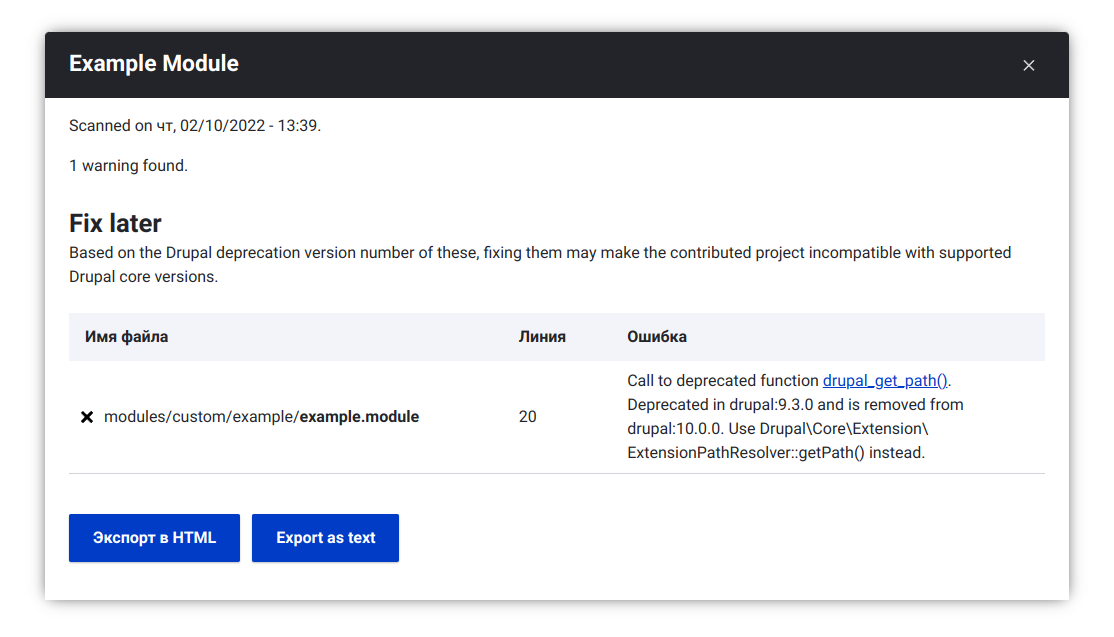The height and width of the screenshot is (637, 1114).
Task: Click the ExtensionPathResolver::getPath() suggestion text
Action: [775, 453]
